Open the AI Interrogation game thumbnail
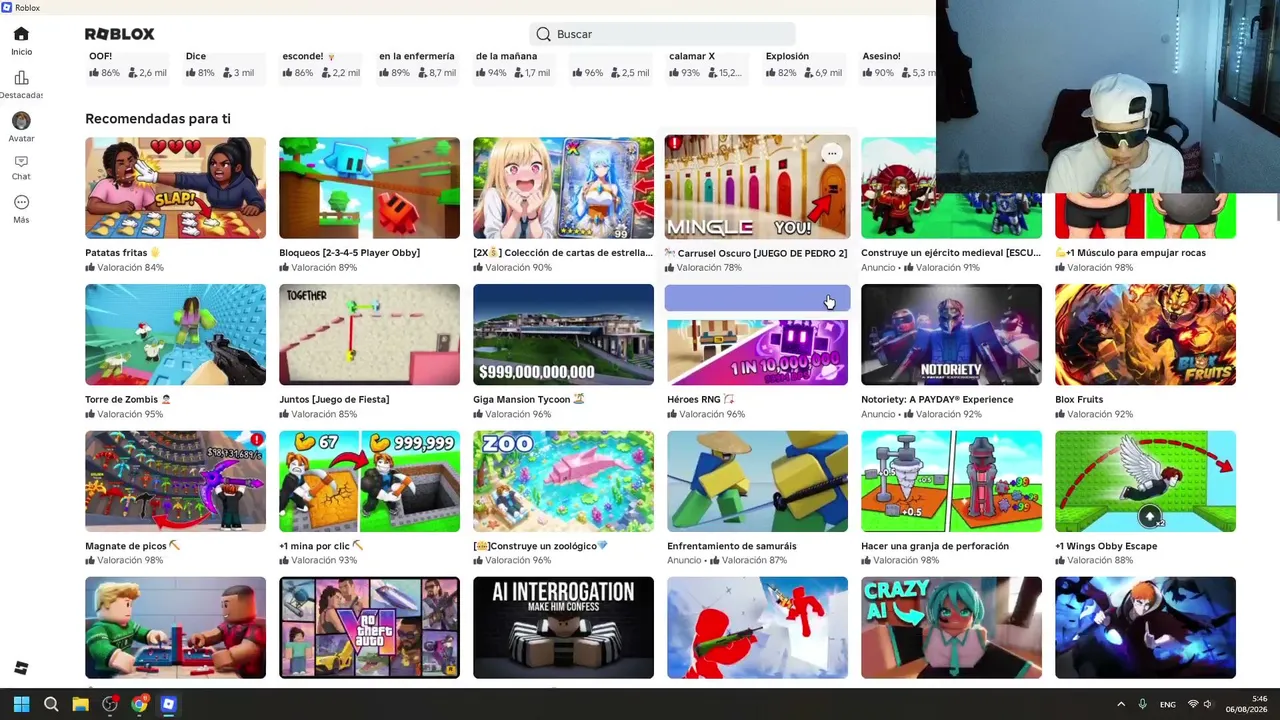The width and height of the screenshot is (1280, 720). (563, 628)
